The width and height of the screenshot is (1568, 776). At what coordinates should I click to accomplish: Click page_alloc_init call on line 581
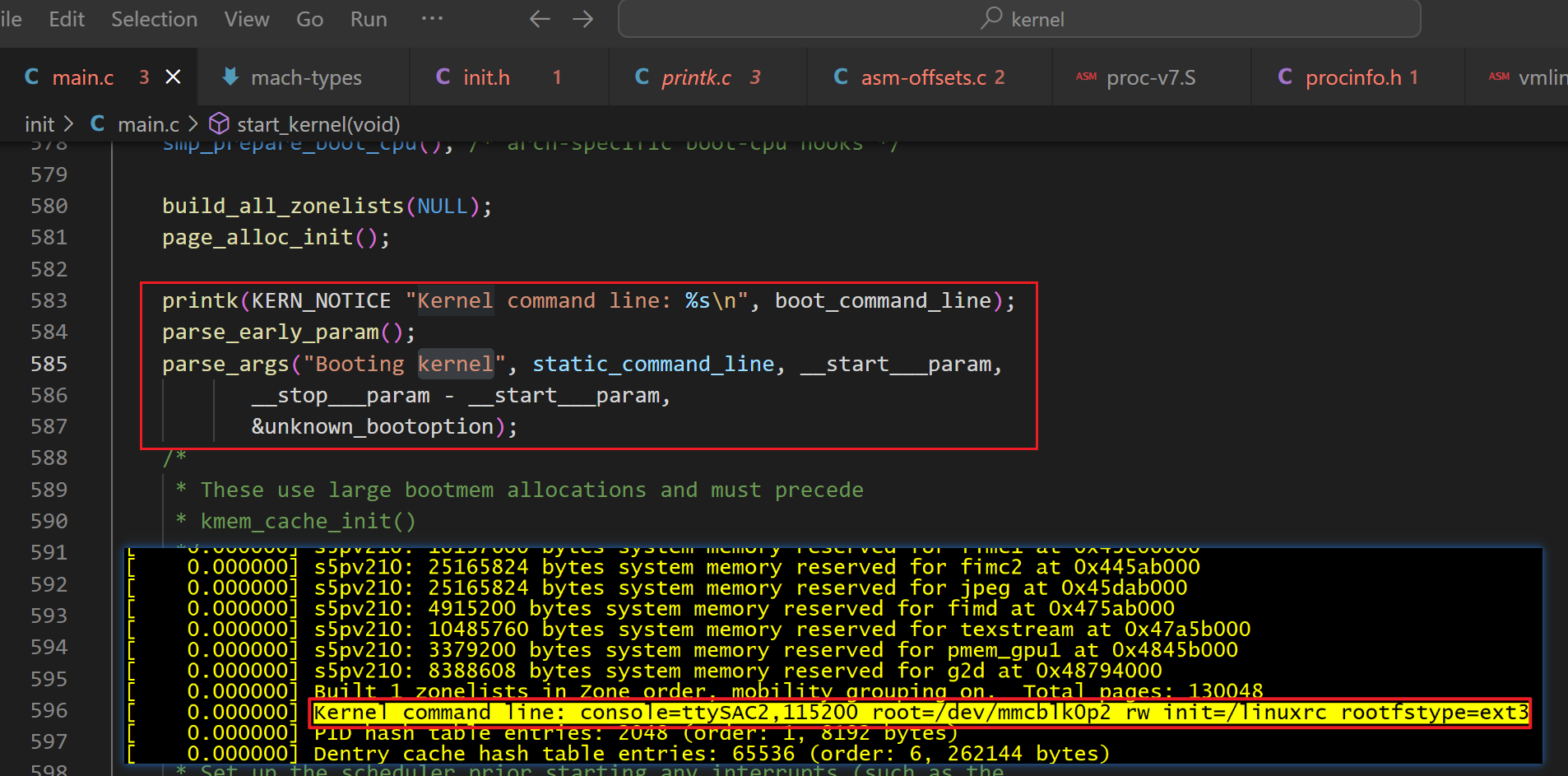(x=257, y=238)
